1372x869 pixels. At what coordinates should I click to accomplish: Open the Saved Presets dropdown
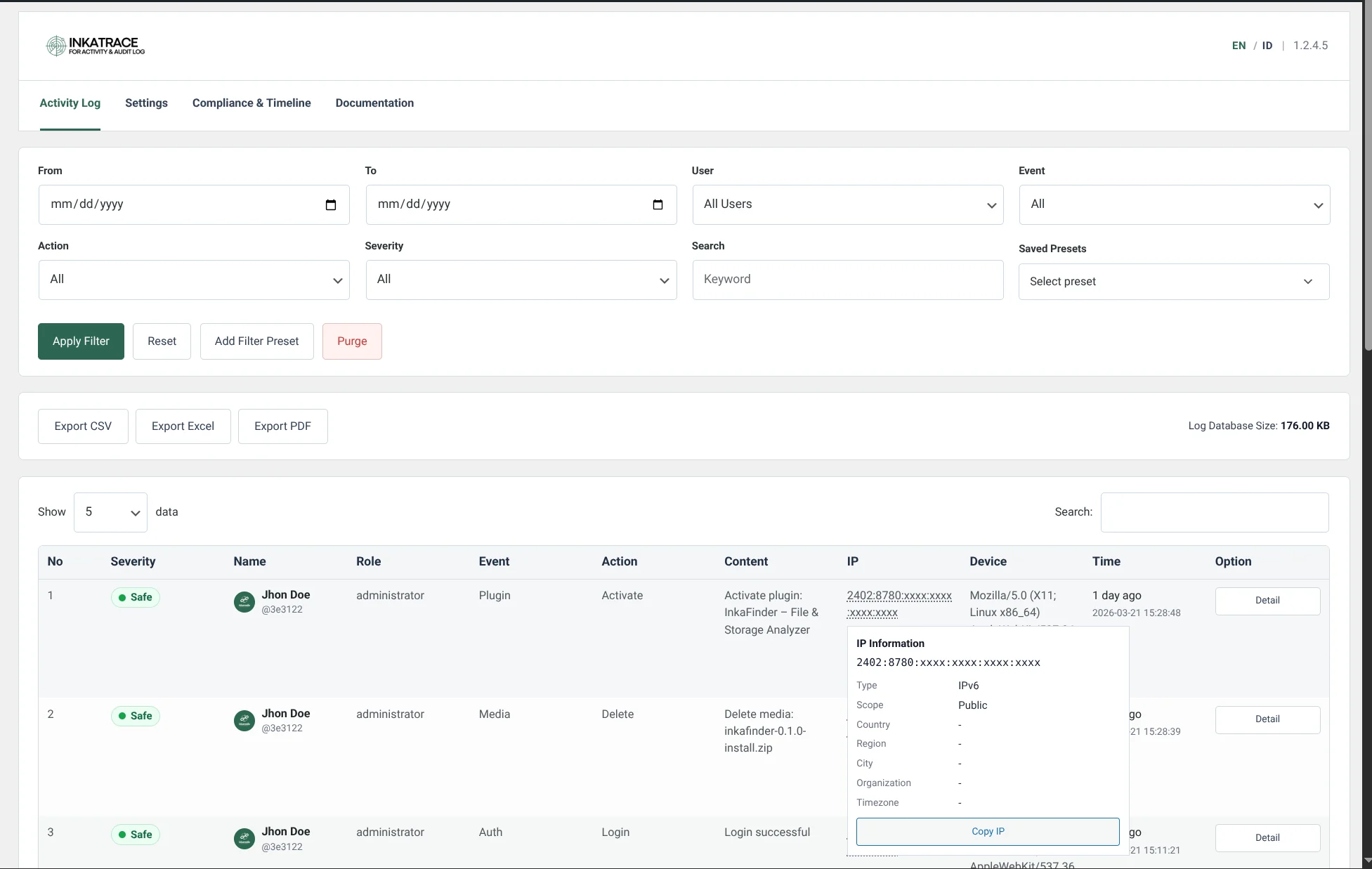[1174, 282]
